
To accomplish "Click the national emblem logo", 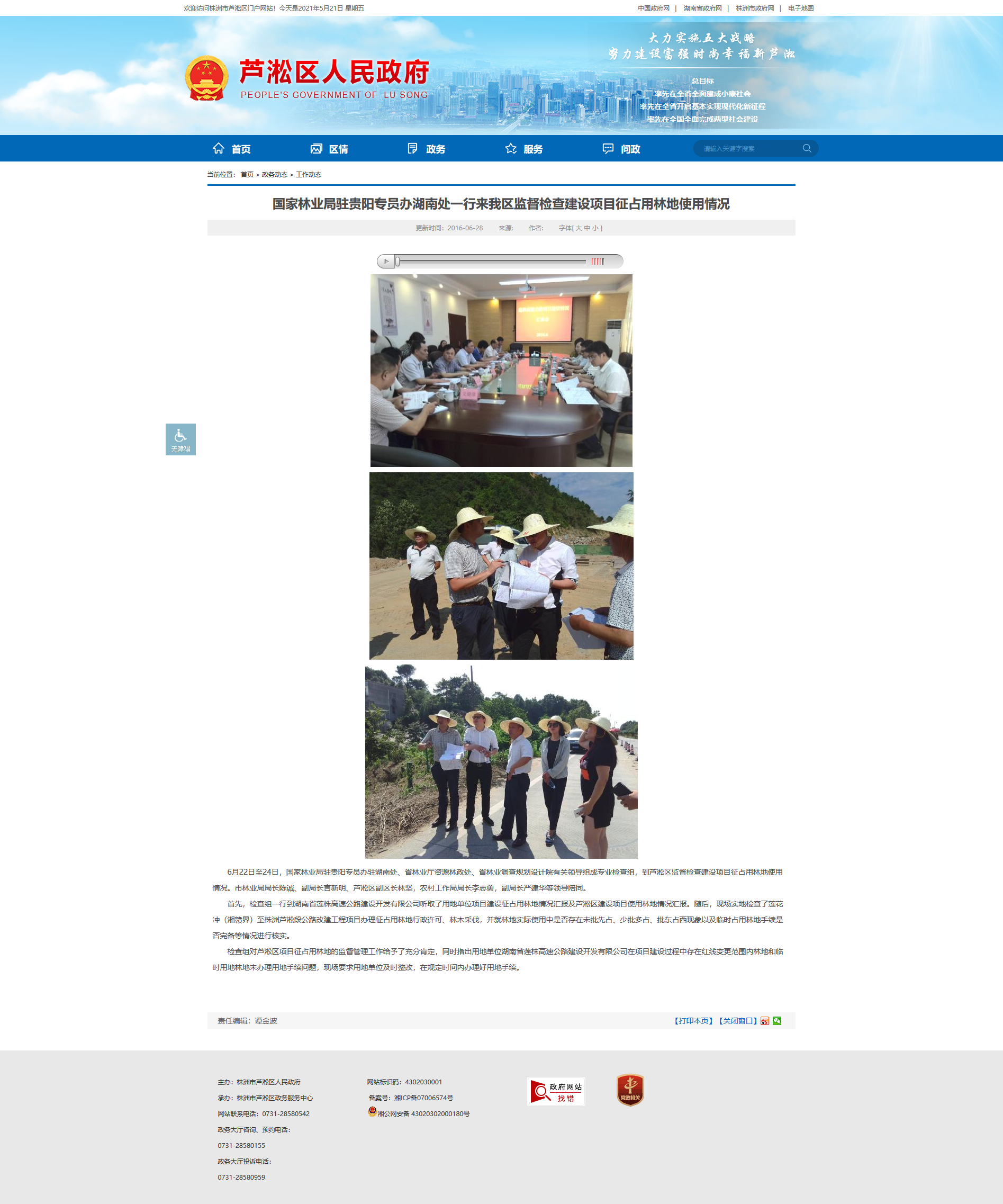I will (207, 78).
